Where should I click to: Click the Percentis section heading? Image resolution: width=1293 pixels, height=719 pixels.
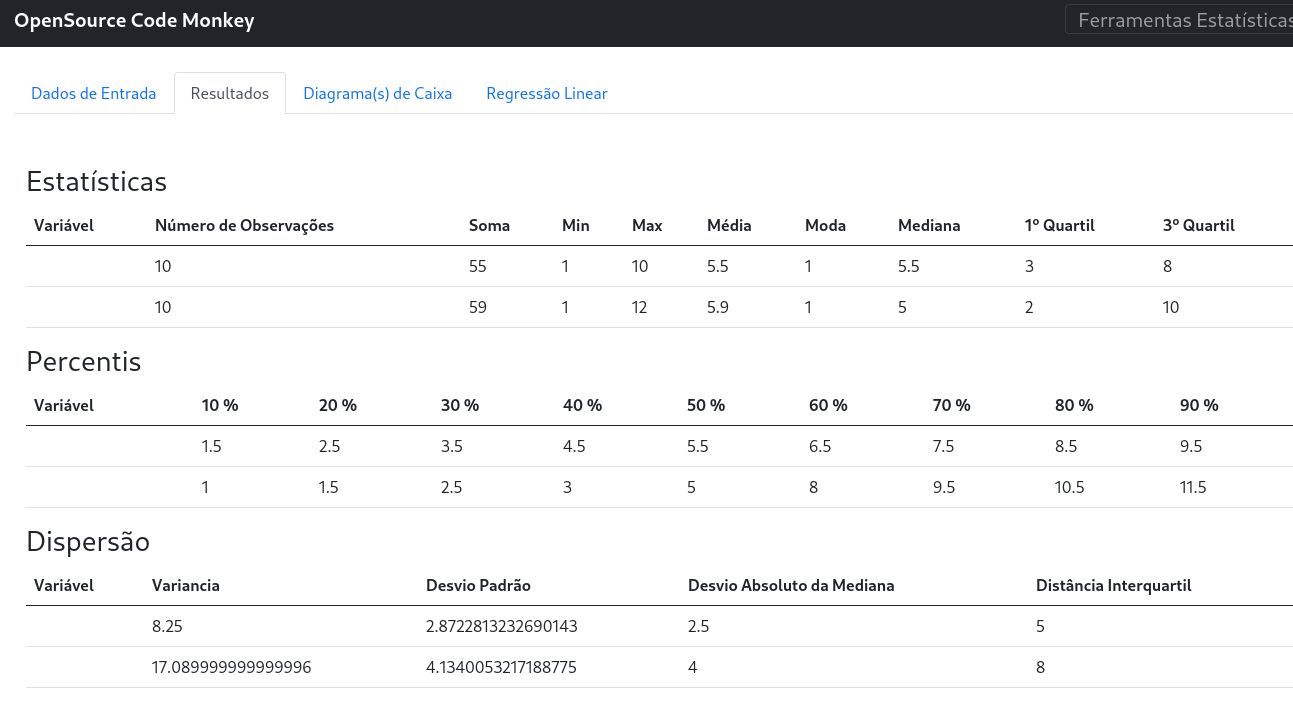tap(83, 361)
